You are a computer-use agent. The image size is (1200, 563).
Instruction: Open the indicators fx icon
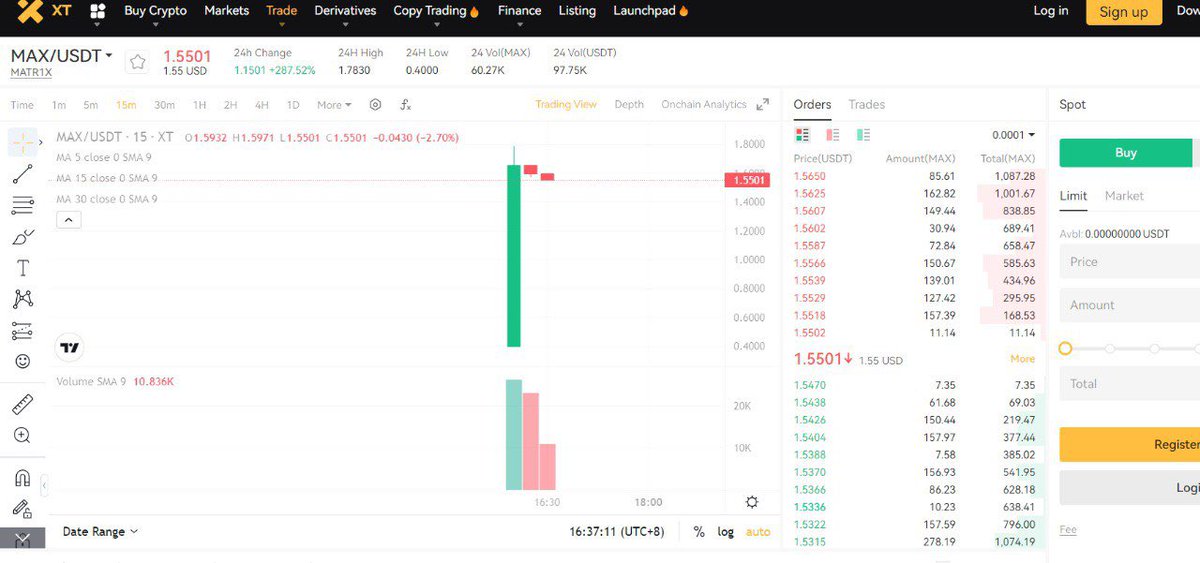(x=405, y=104)
